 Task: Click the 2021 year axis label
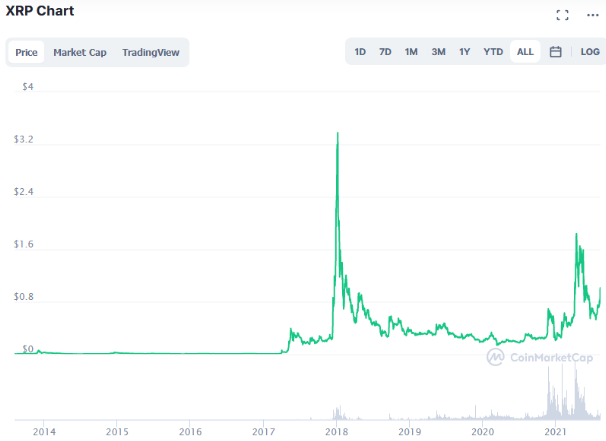click(x=556, y=432)
